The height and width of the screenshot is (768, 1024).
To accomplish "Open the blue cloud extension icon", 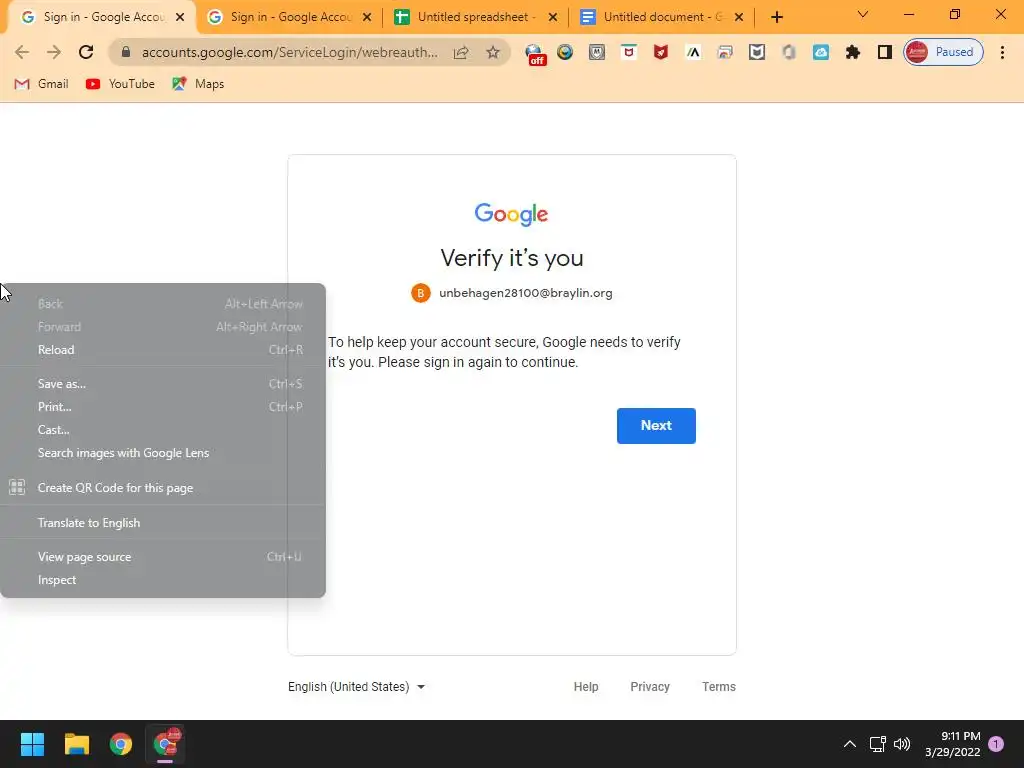I will pos(821,52).
